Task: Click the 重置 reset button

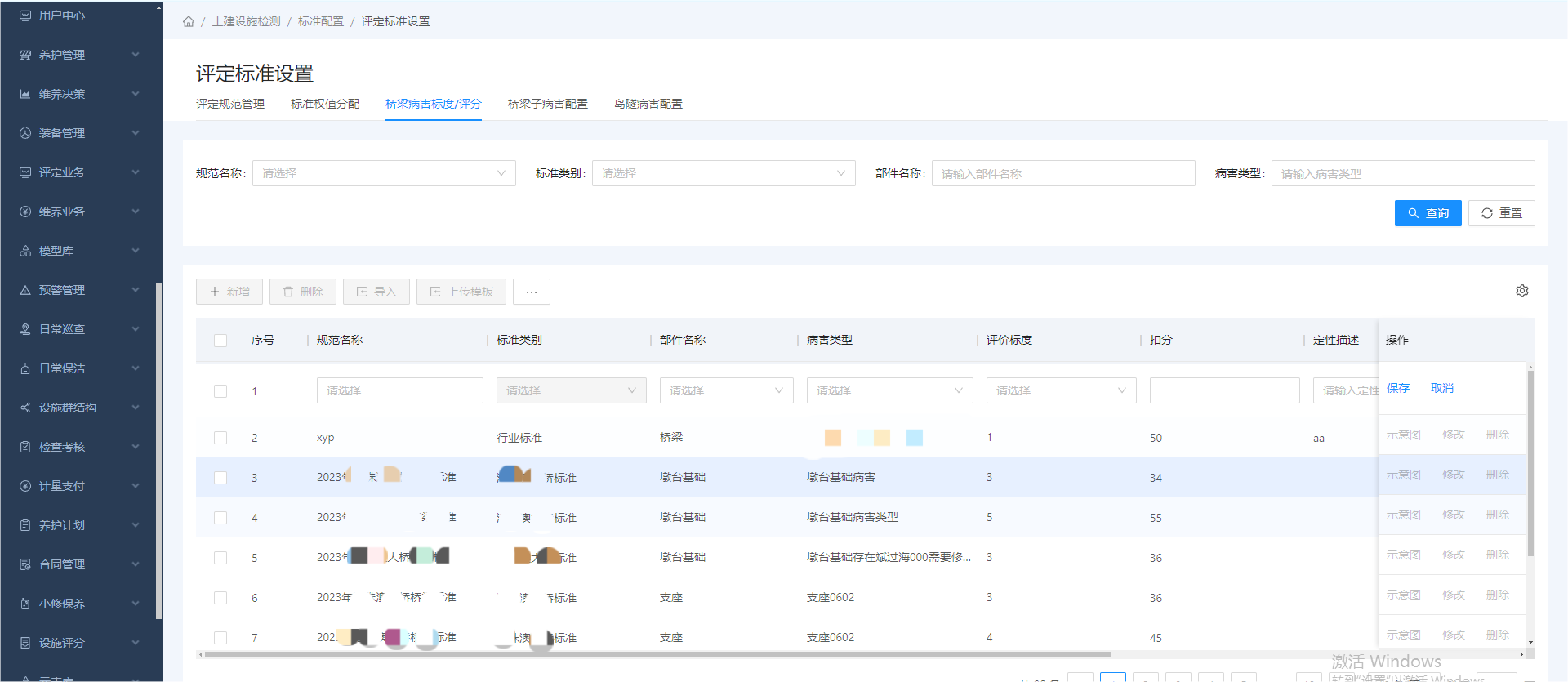Action: 1502,213
